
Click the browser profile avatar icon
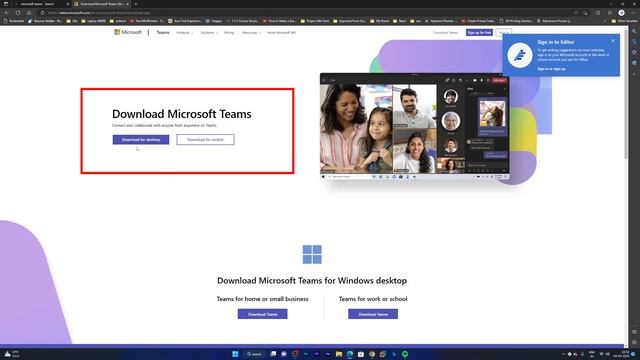621,13
